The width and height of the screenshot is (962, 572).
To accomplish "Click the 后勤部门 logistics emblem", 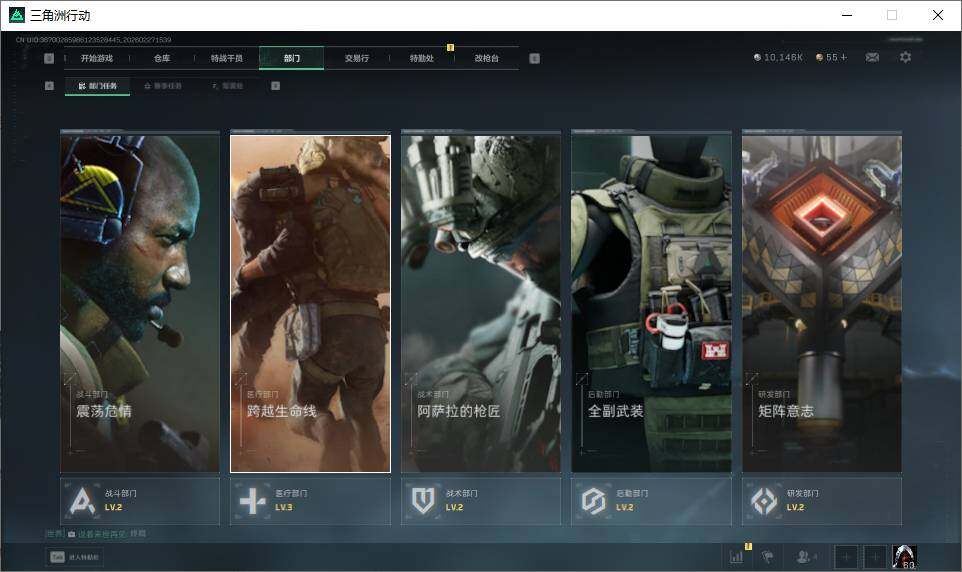I will (x=594, y=500).
